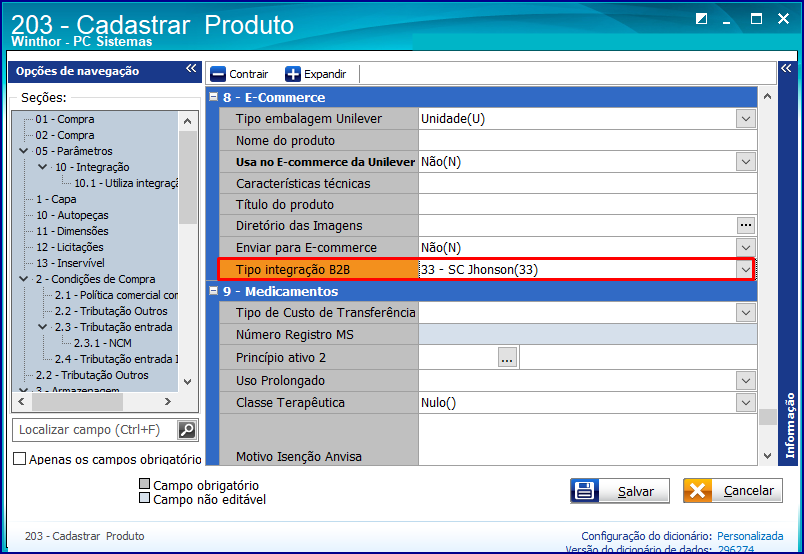Screen dimensions: 804x554
Task: Select 1 - Capa section
Action: tap(56, 199)
